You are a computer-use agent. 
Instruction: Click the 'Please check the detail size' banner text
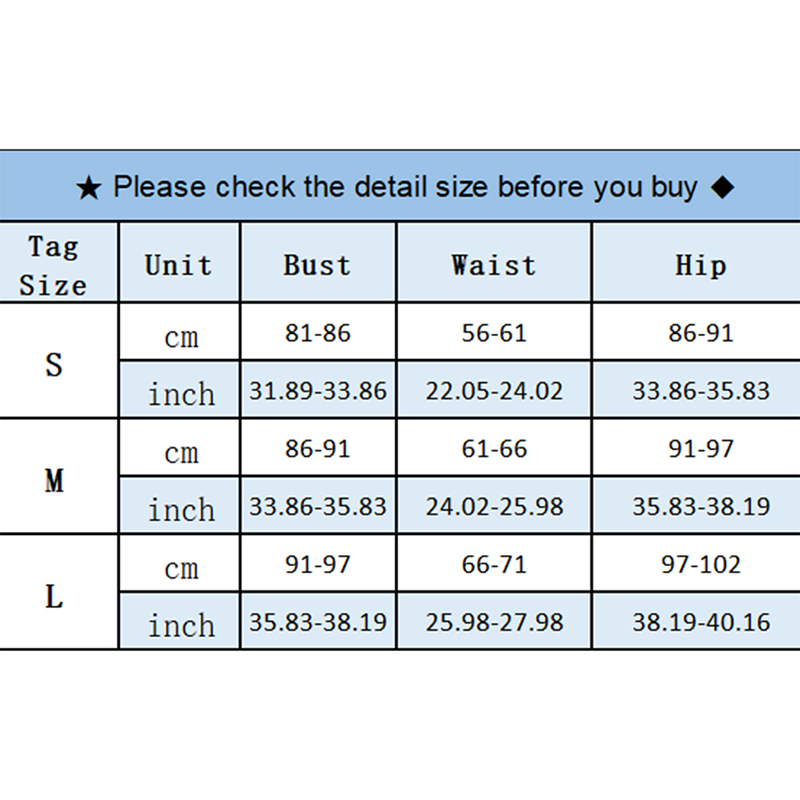(404, 187)
